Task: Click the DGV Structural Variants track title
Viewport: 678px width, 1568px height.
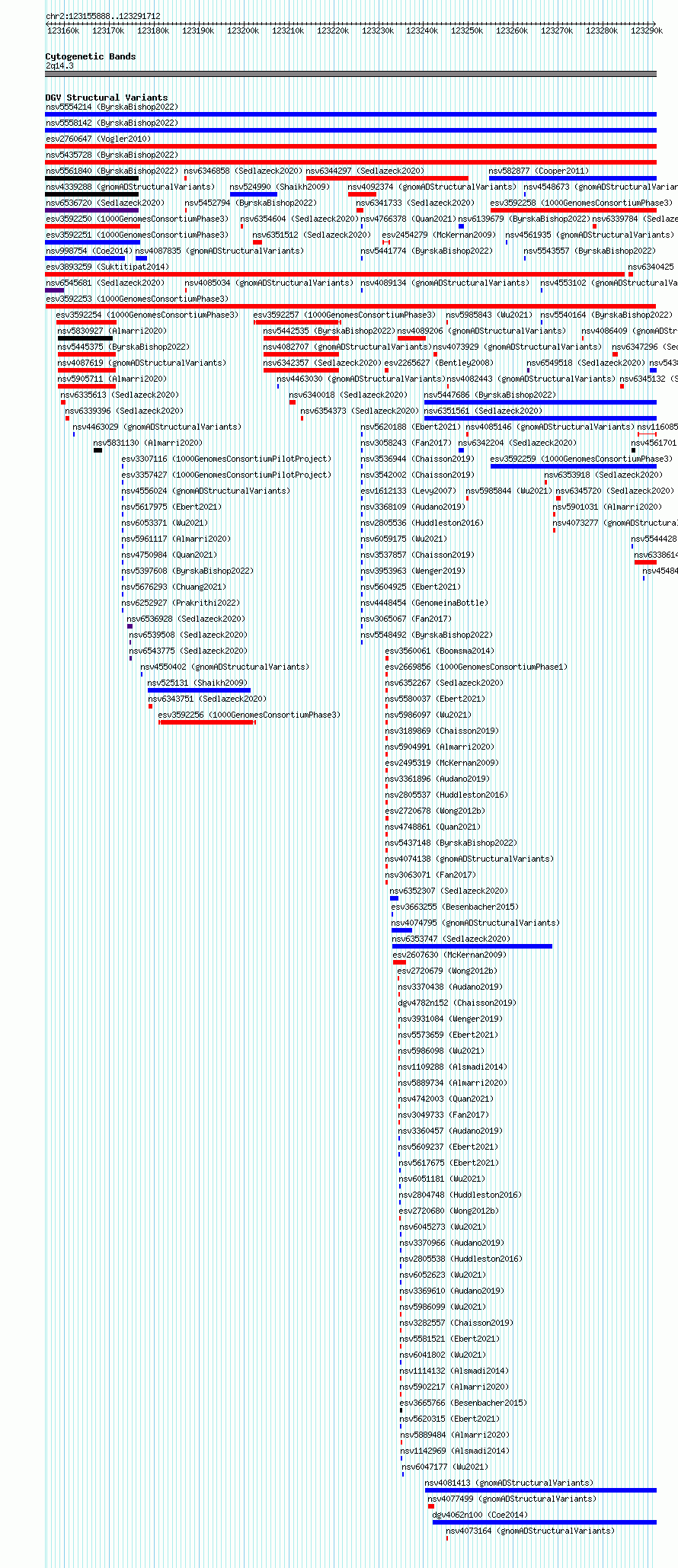Action: tap(106, 98)
